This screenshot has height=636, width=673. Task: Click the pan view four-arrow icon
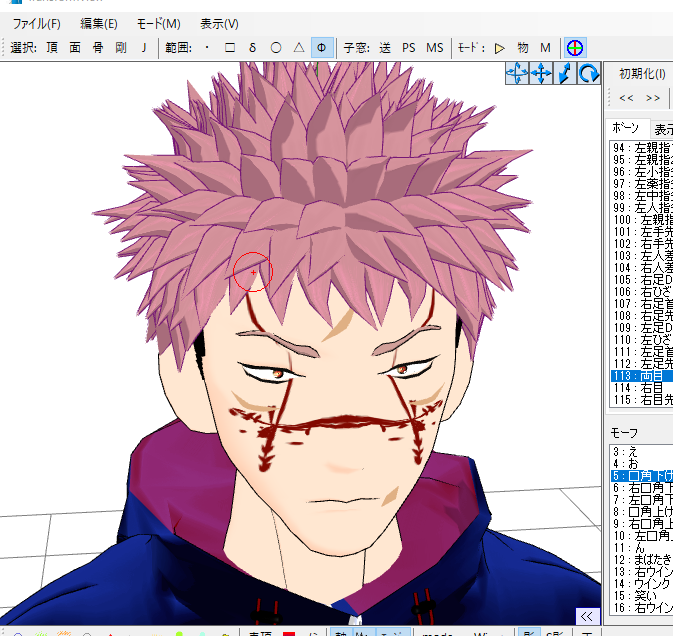(x=541, y=73)
